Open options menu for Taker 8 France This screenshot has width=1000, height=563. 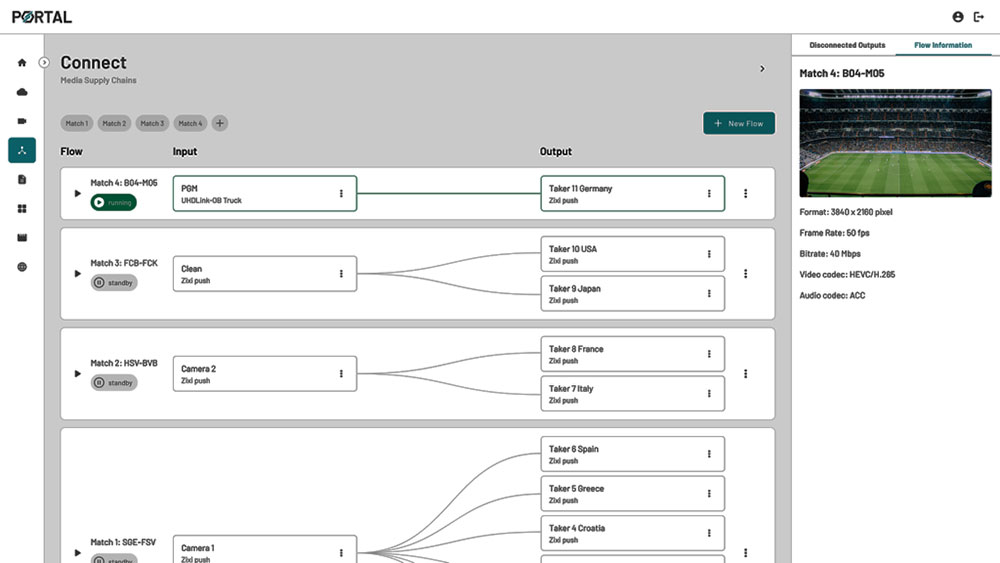click(x=709, y=354)
